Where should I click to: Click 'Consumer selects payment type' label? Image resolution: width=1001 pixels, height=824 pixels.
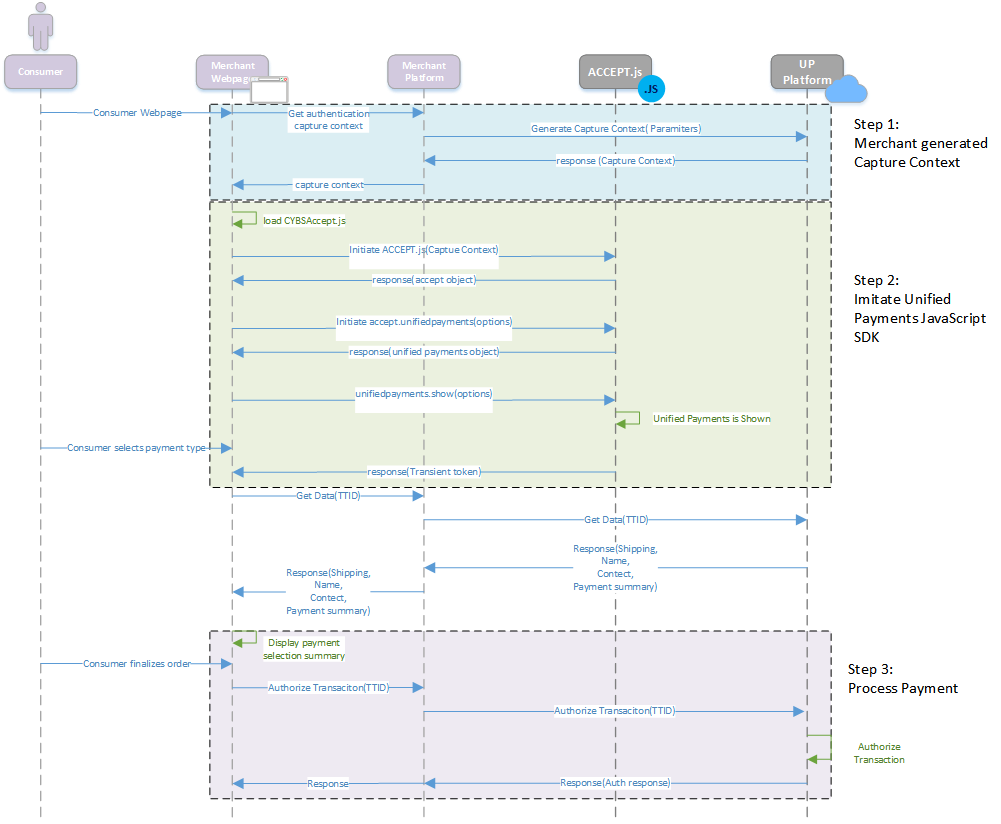137,447
